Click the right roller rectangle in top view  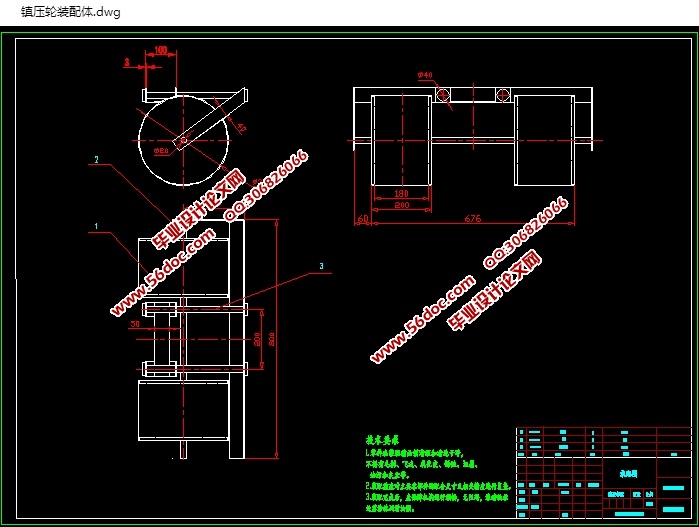click(x=545, y=139)
